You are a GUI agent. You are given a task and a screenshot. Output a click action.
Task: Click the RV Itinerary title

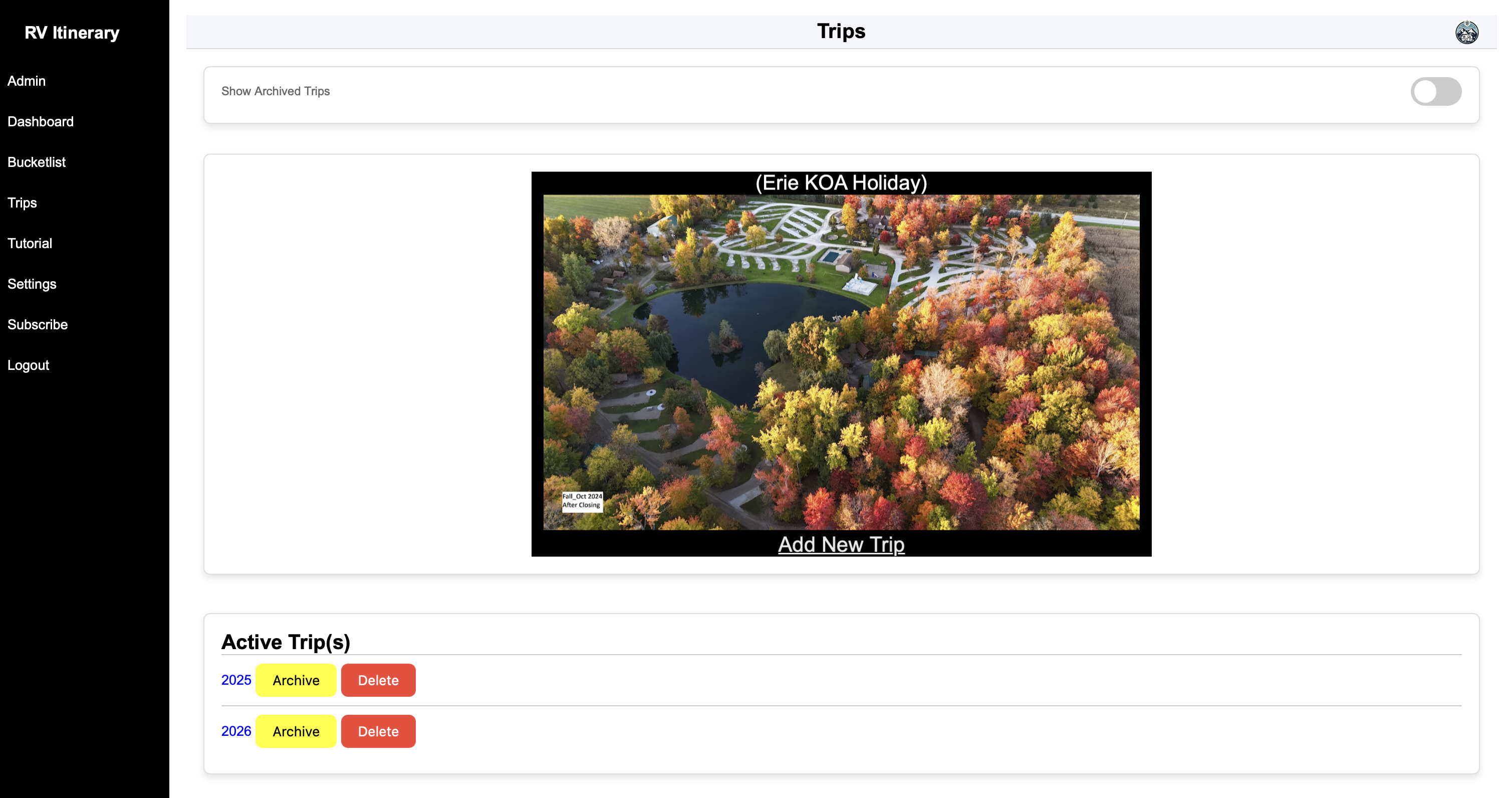coord(72,32)
